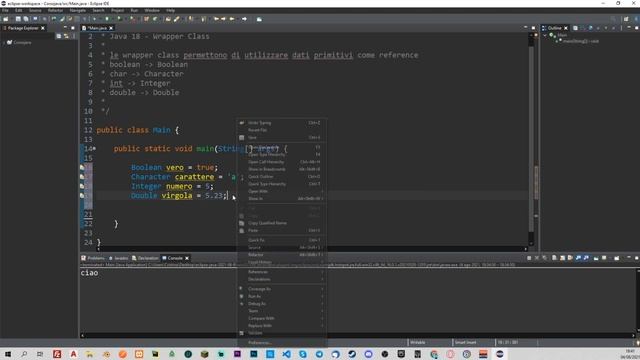Expand the Corsojava project node

coord(4,42)
